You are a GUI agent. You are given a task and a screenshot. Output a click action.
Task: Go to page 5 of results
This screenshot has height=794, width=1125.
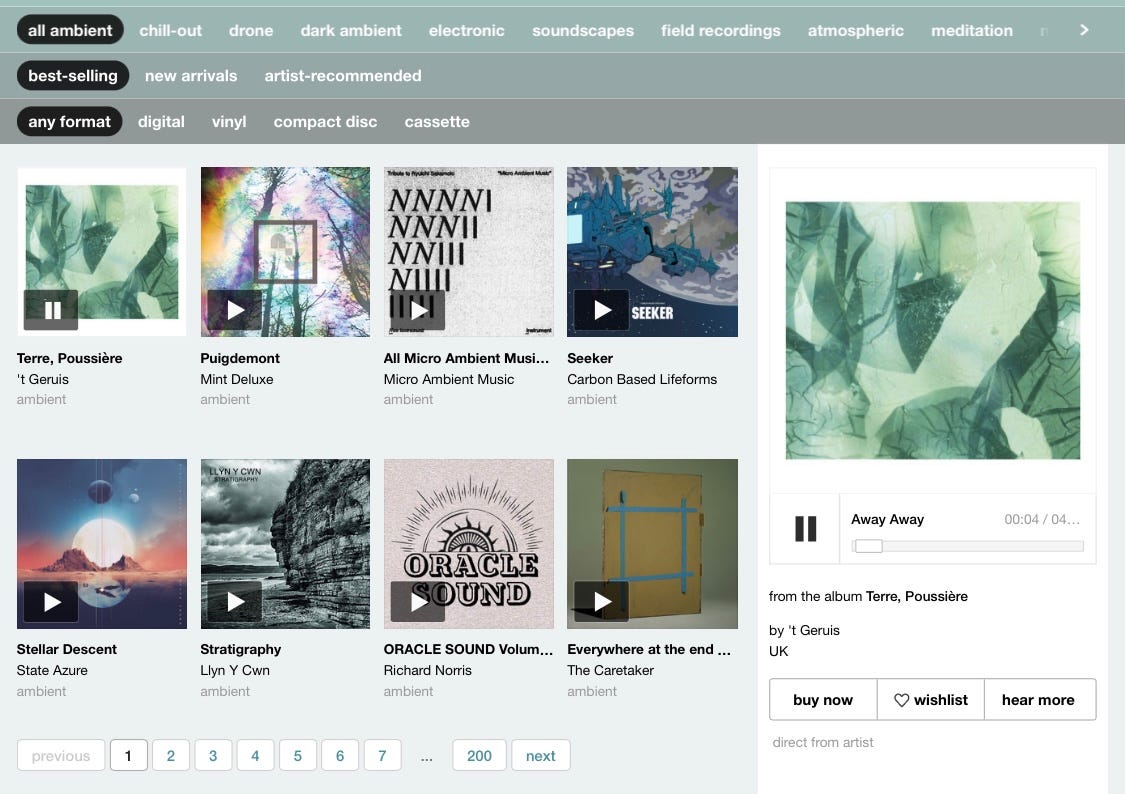pyautogui.click(x=298, y=755)
